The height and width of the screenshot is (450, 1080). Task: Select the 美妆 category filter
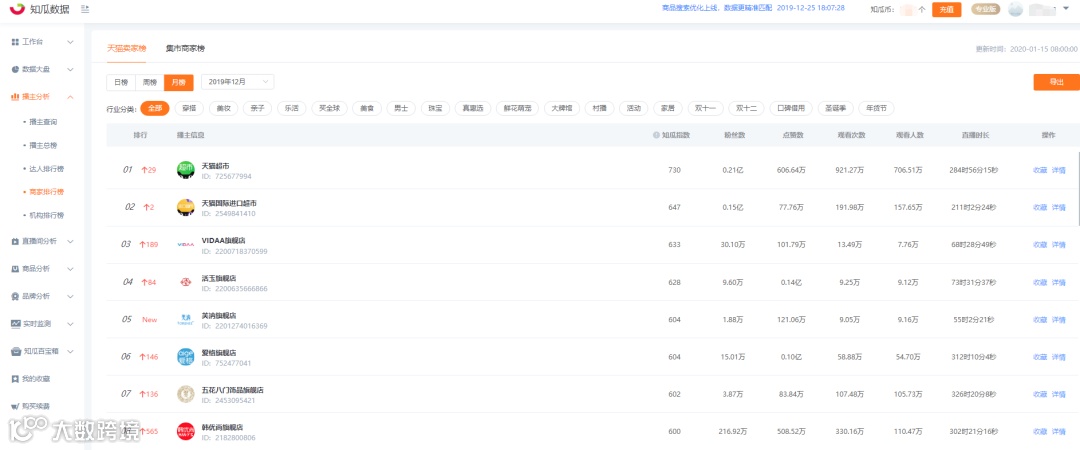(x=222, y=108)
